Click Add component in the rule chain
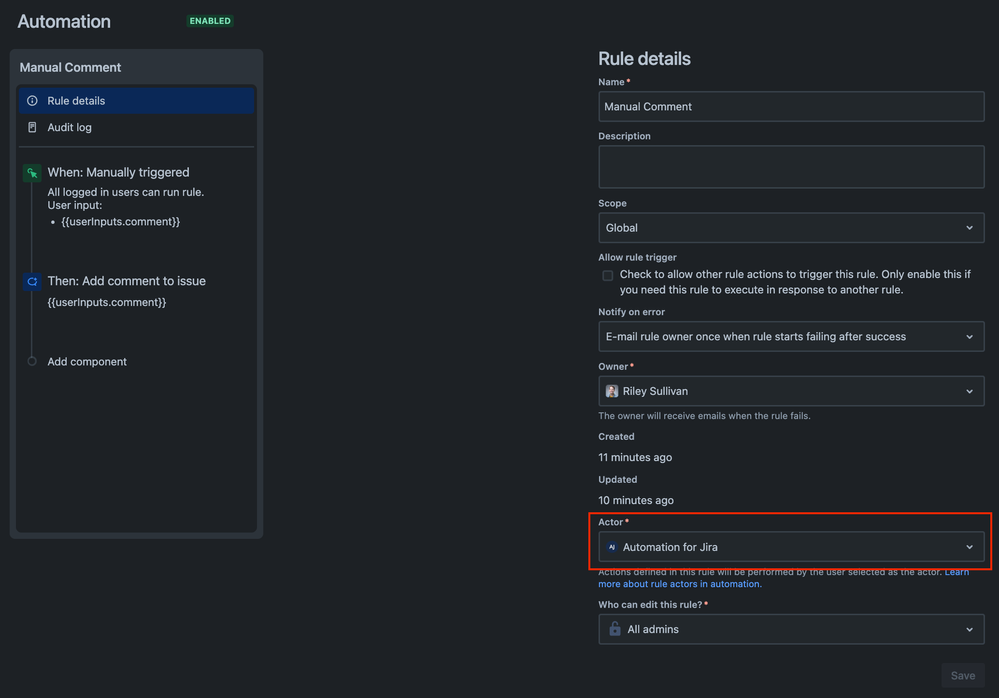999x698 pixels. 87,361
